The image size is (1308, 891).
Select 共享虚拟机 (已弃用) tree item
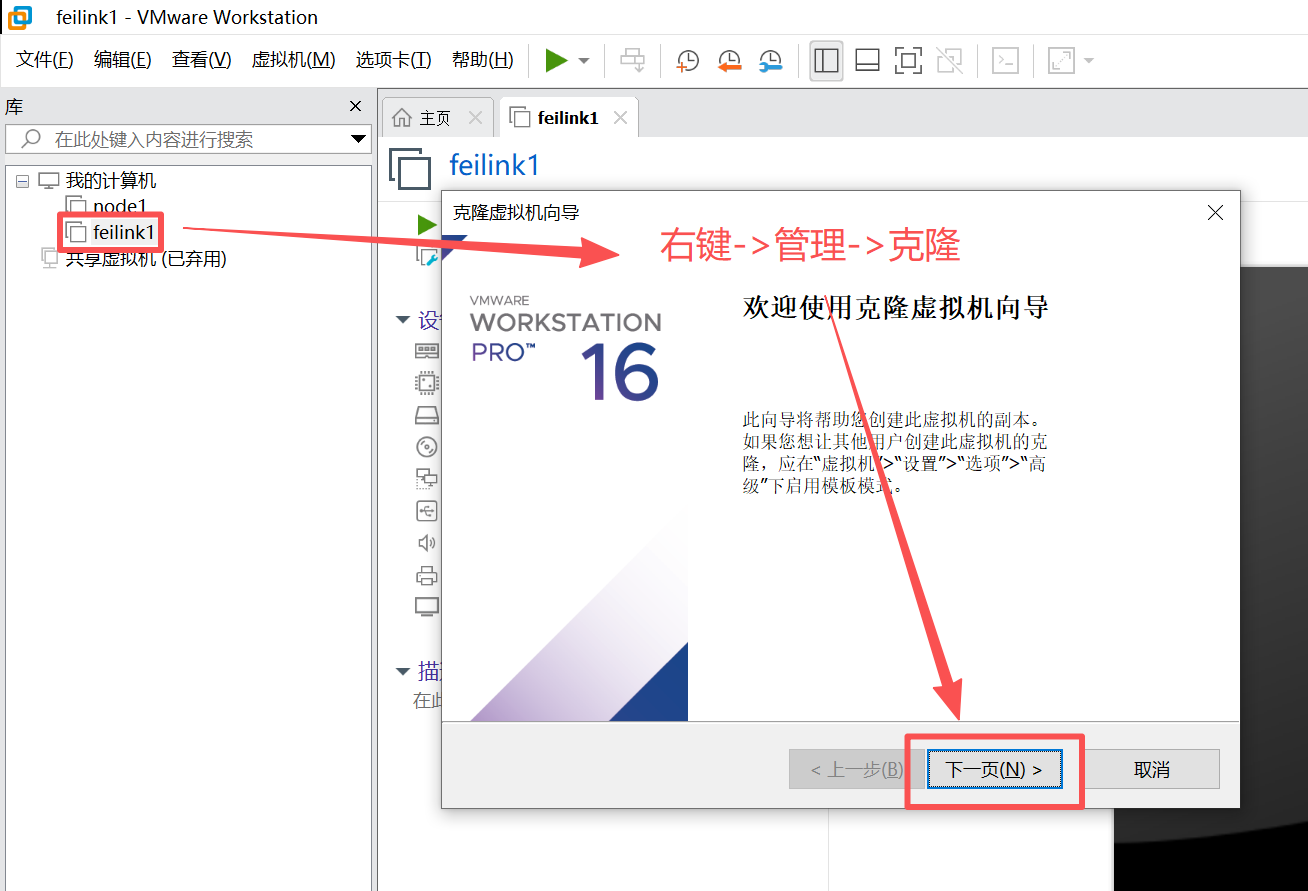[x=145, y=259]
